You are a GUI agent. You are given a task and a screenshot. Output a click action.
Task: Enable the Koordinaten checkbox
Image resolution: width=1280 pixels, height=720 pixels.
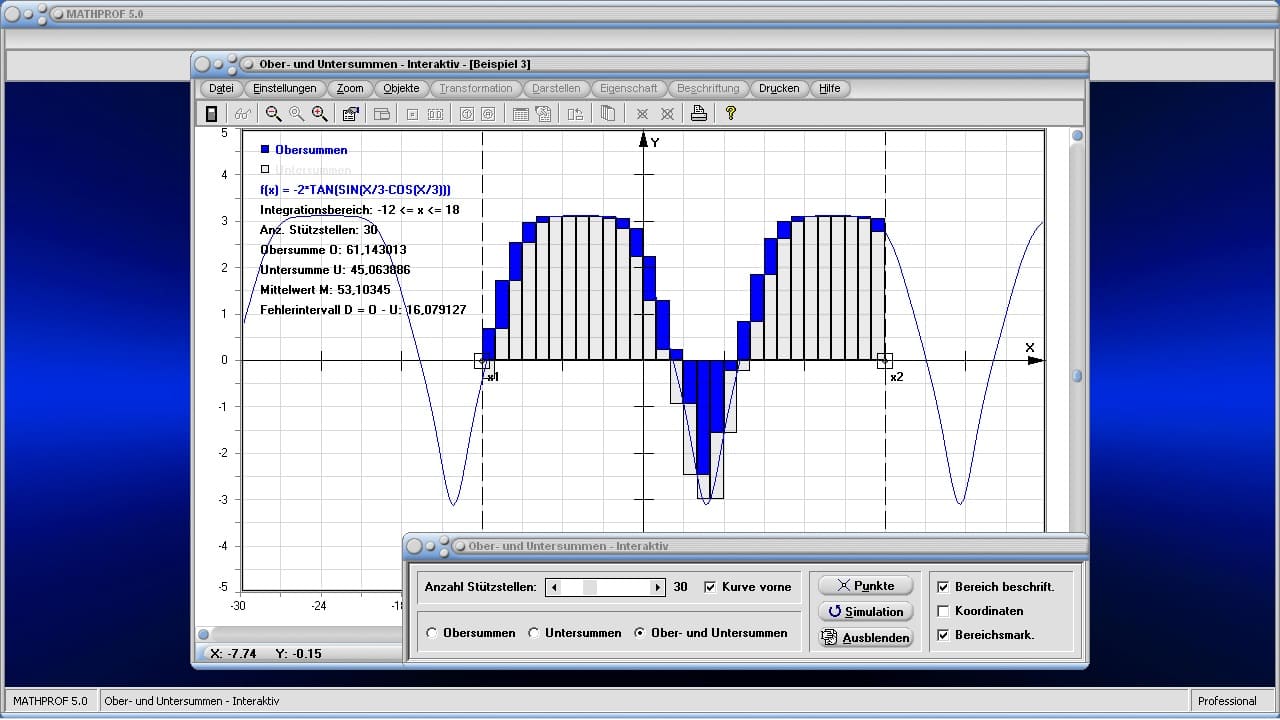tap(943, 611)
